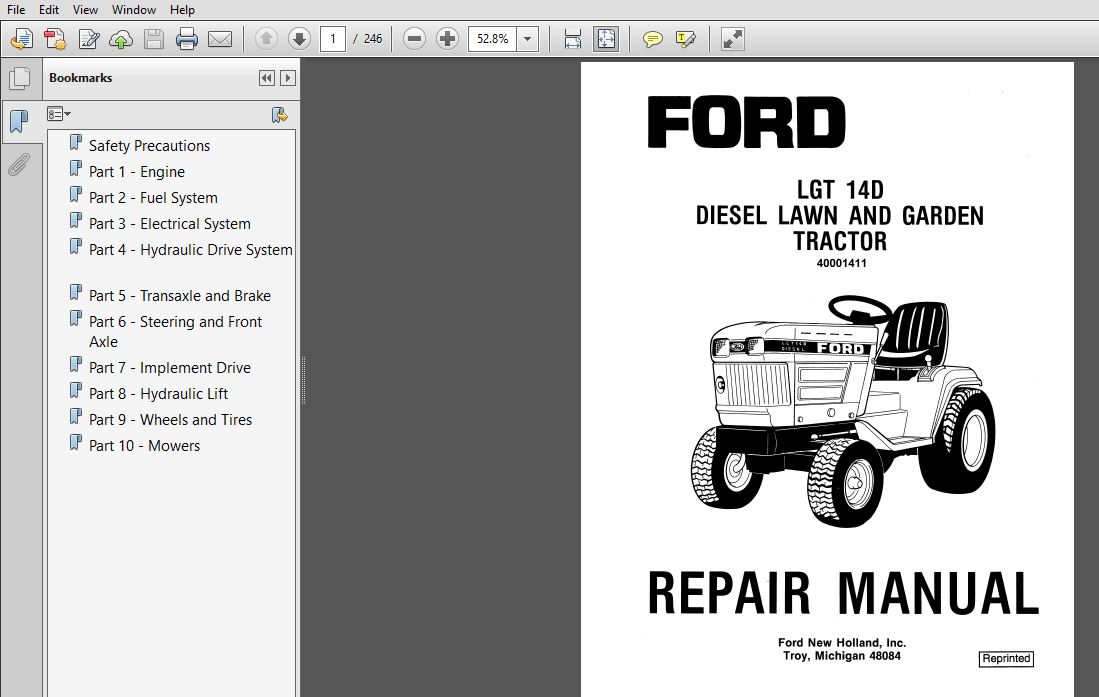The height and width of the screenshot is (697, 1099).
Task: Select Part 2 - Fuel System bookmark
Action: (x=153, y=198)
